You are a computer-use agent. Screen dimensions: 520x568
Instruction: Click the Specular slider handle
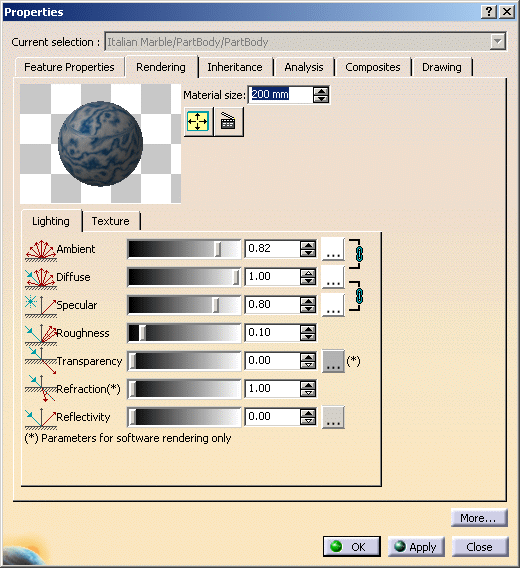216,305
